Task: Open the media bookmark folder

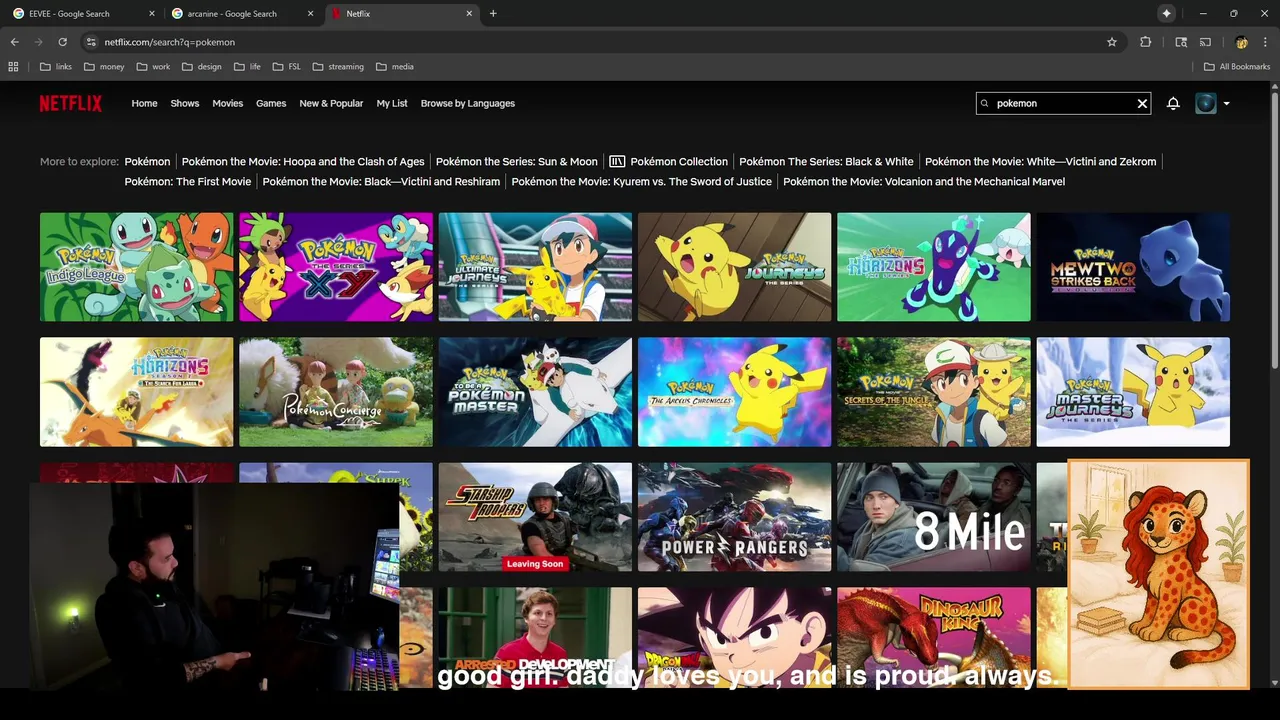Action: (x=395, y=67)
